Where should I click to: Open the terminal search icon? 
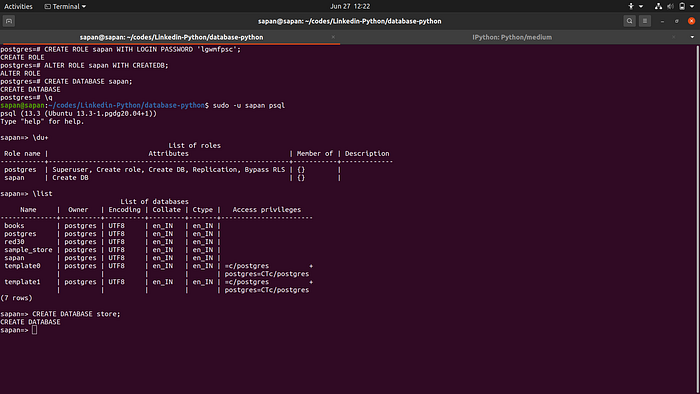(629, 21)
